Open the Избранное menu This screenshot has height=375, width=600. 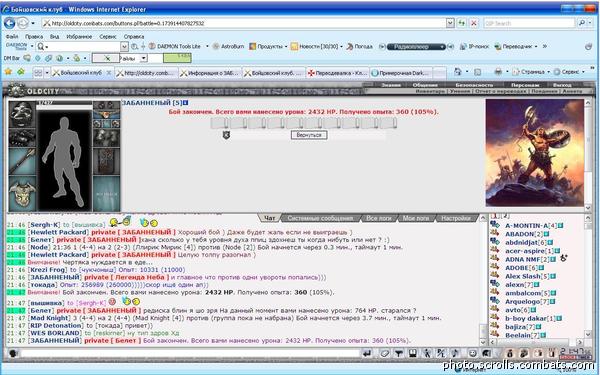(x=79, y=37)
